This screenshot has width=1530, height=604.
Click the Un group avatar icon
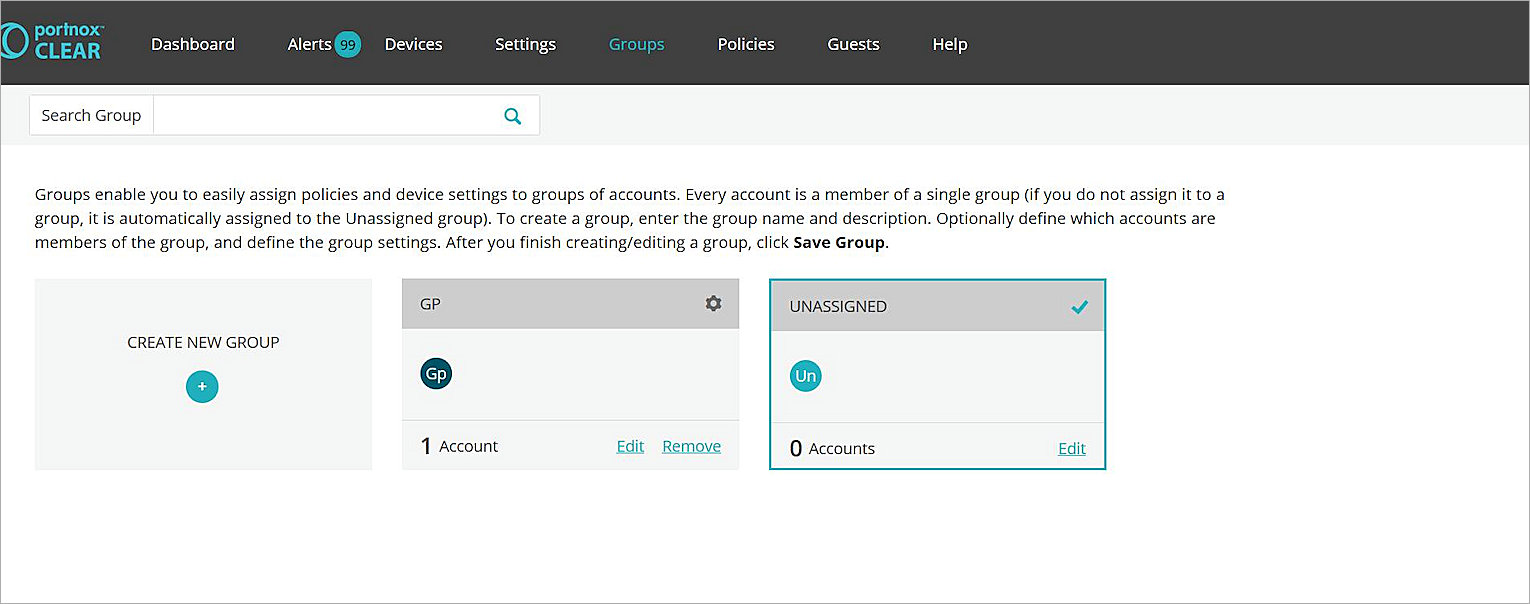[805, 375]
